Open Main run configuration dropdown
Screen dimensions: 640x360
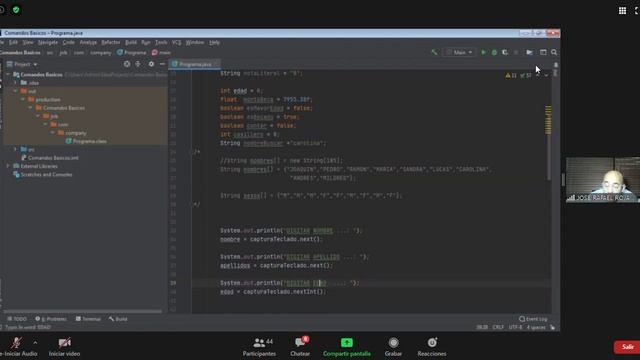(x=459, y=52)
